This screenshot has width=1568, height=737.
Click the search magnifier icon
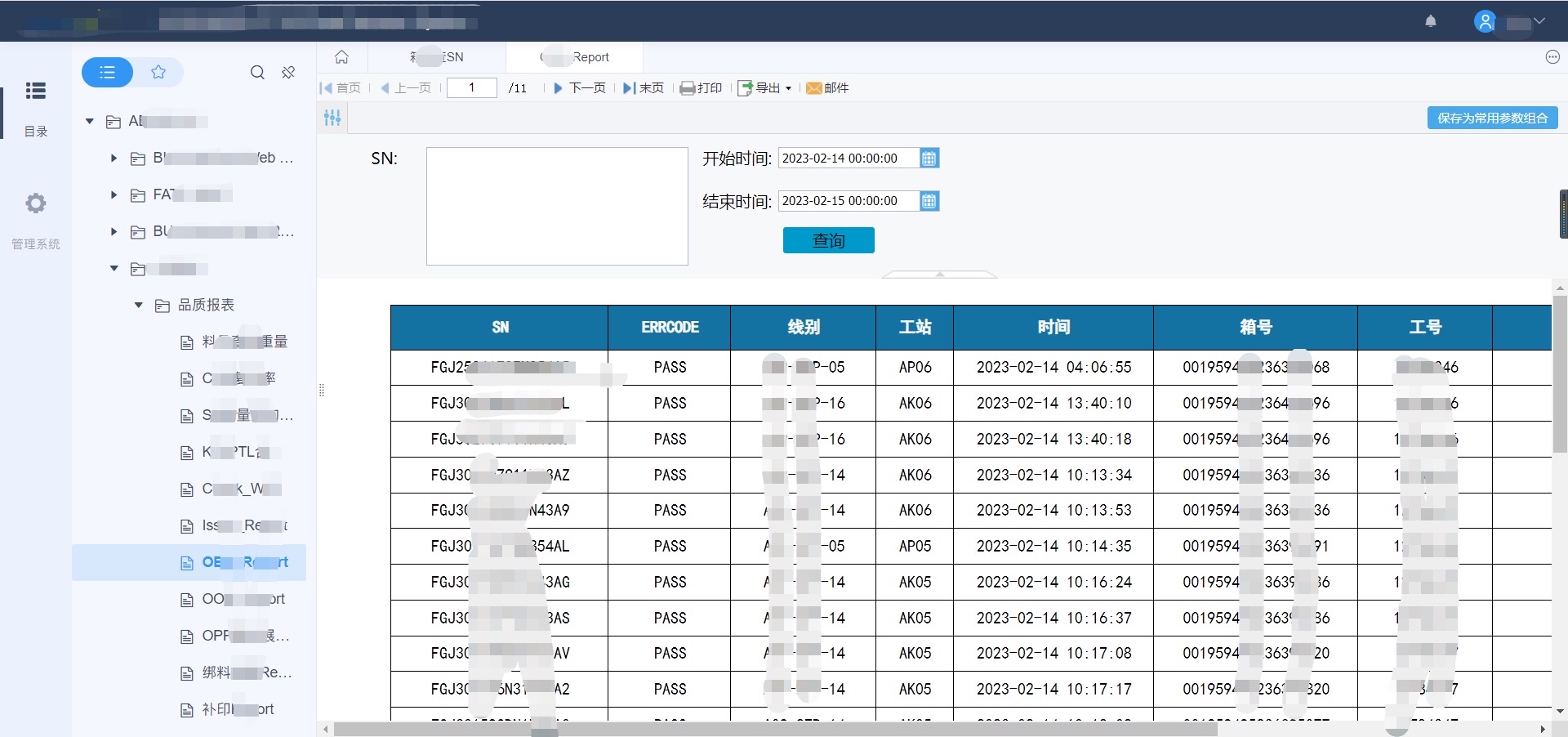point(257,73)
